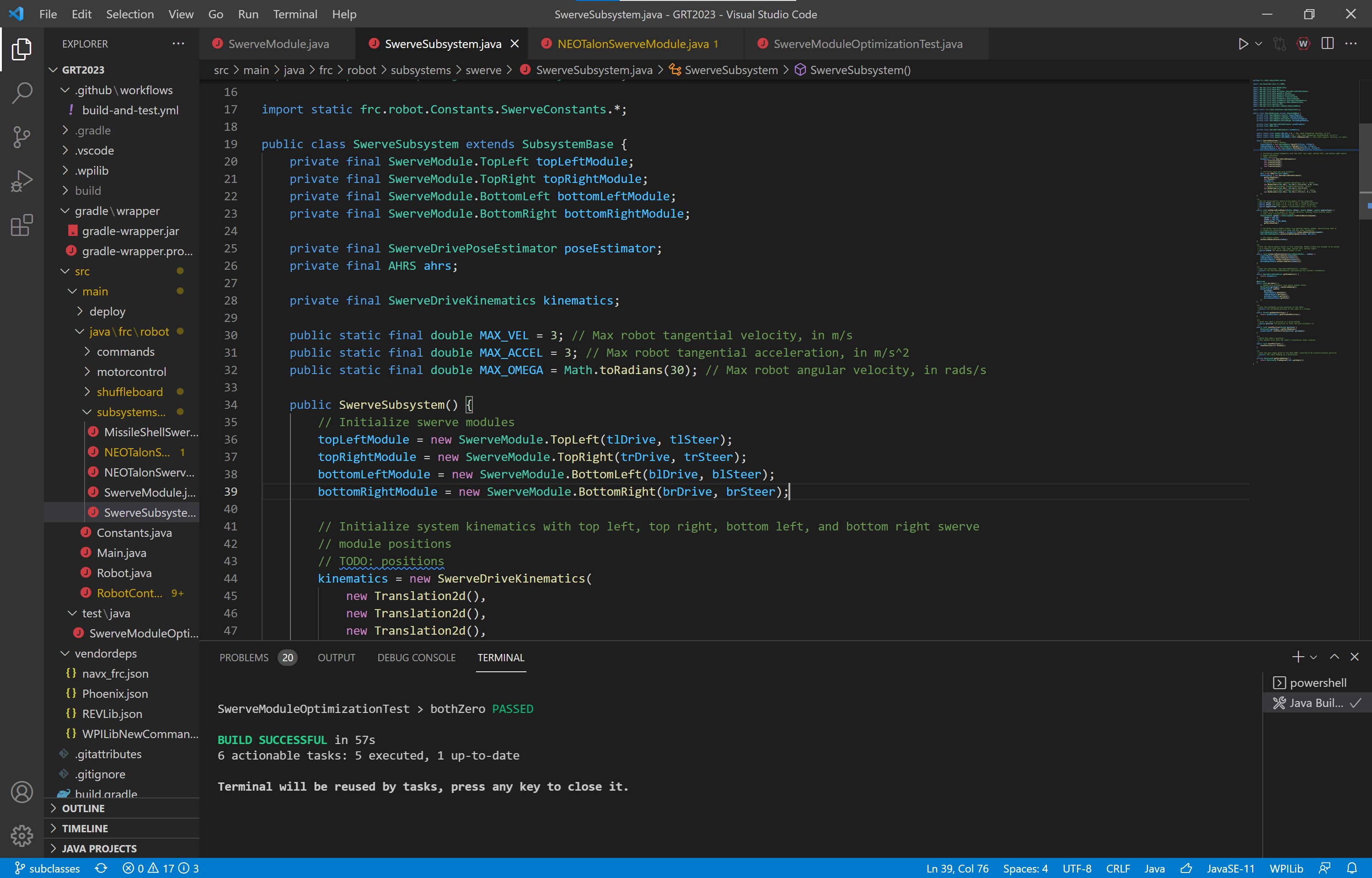This screenshot has width=1372, height=878.
Task: Select the Java Build task terminal
Action: click(1317, 703)
